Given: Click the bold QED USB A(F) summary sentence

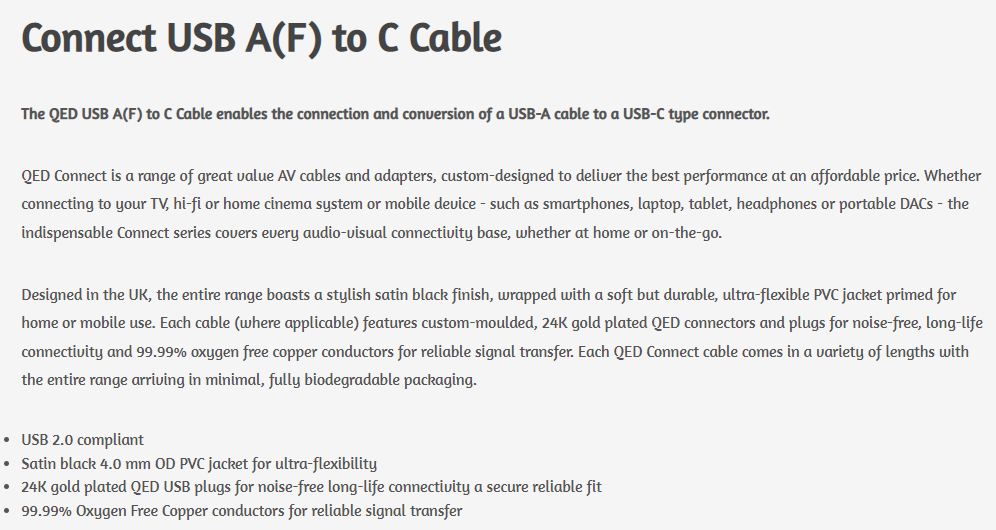Looking at the screenshot, I should point(395,114).
